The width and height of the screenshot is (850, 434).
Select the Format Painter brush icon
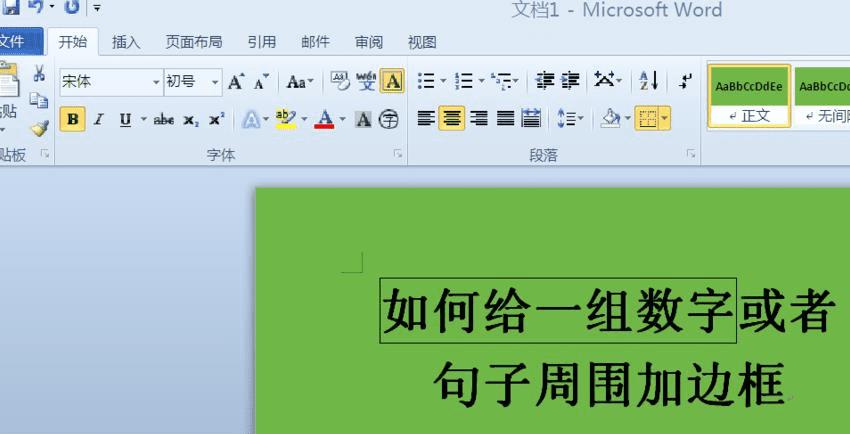click(40, 128)
